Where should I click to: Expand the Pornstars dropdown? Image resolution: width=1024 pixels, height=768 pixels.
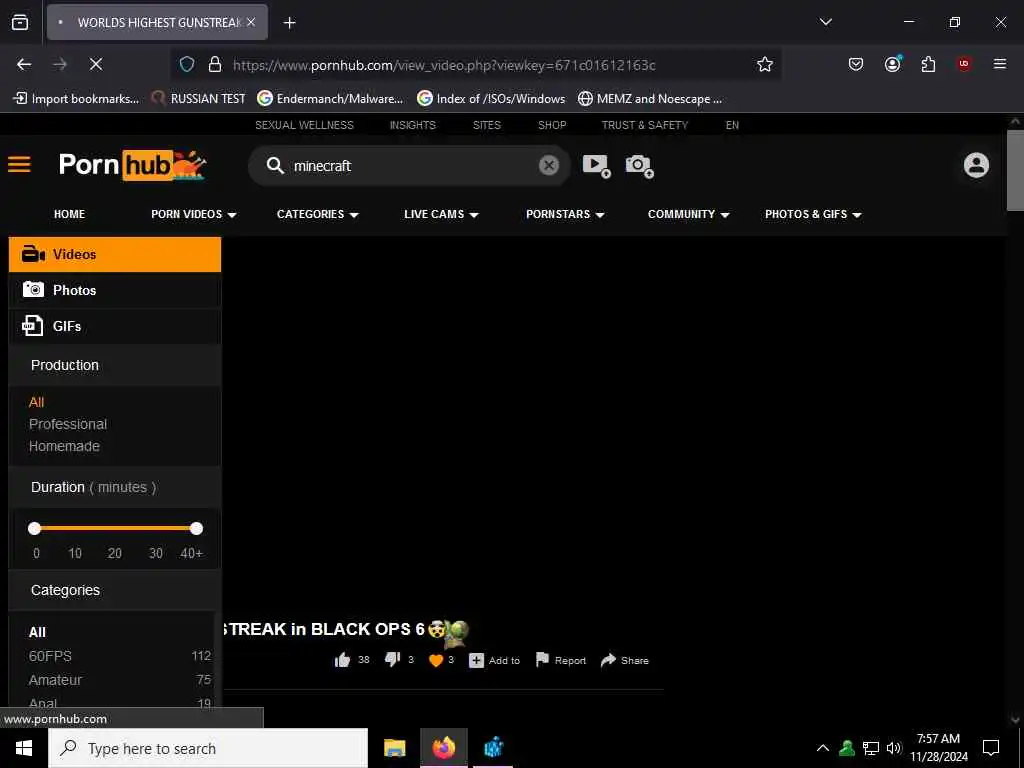(x=565, y=214)
